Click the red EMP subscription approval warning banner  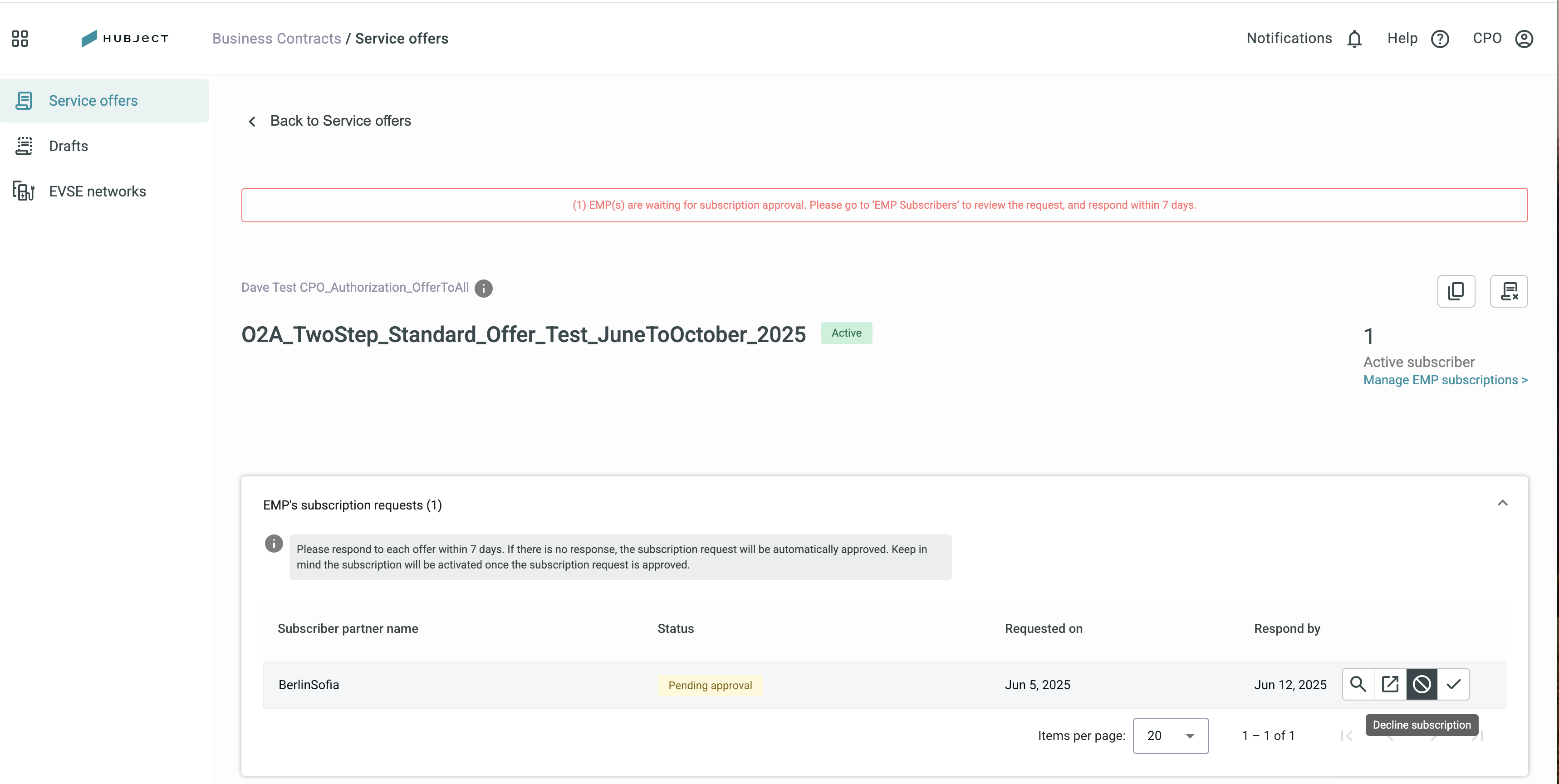(x=884, y=205)
